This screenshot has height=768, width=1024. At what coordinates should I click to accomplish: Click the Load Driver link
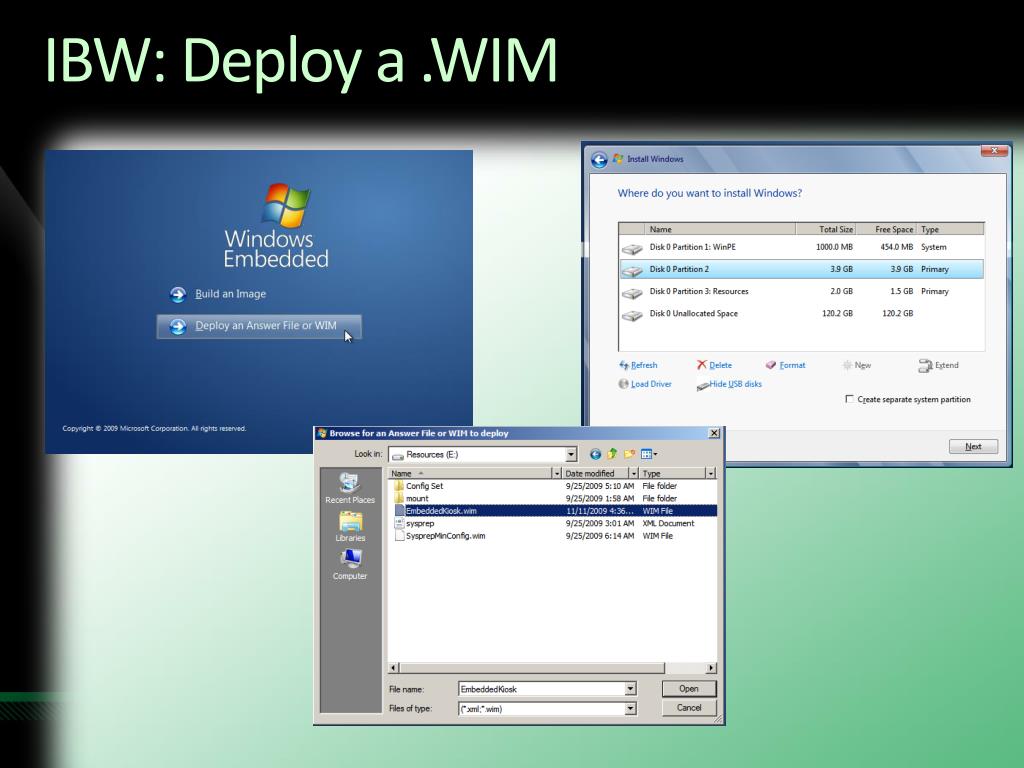(x=645, y=384)
